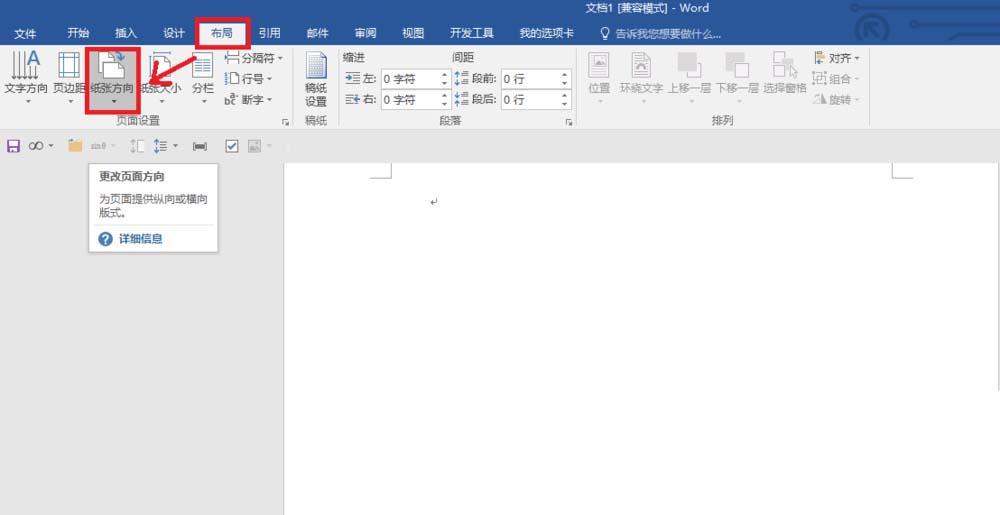Click the 纸张方向 orientation button
This screenshot has width=1000, height=515.
click(x=112, y=79)
